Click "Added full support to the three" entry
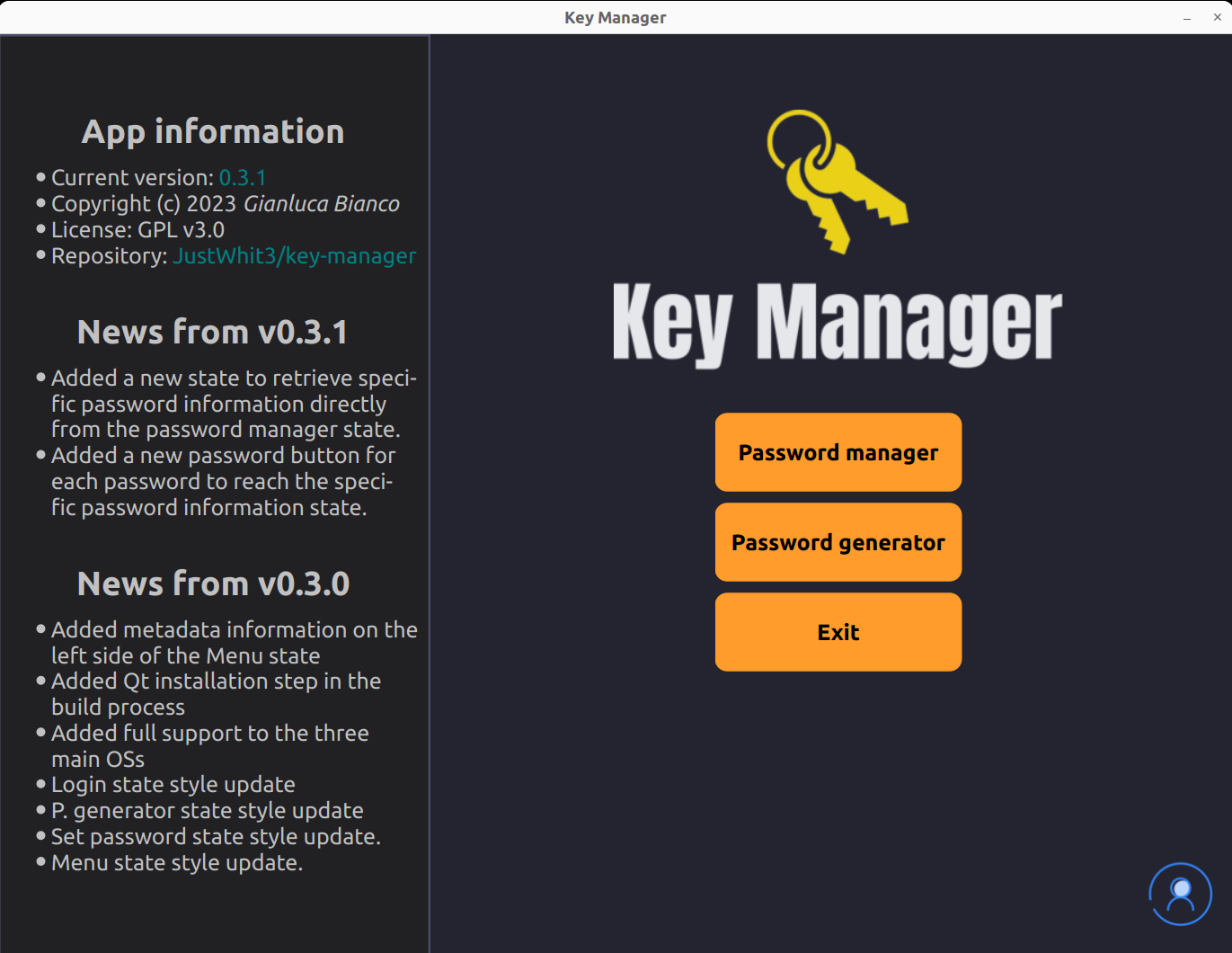The height and width of the screenshot is (953, 1232). 210,746
